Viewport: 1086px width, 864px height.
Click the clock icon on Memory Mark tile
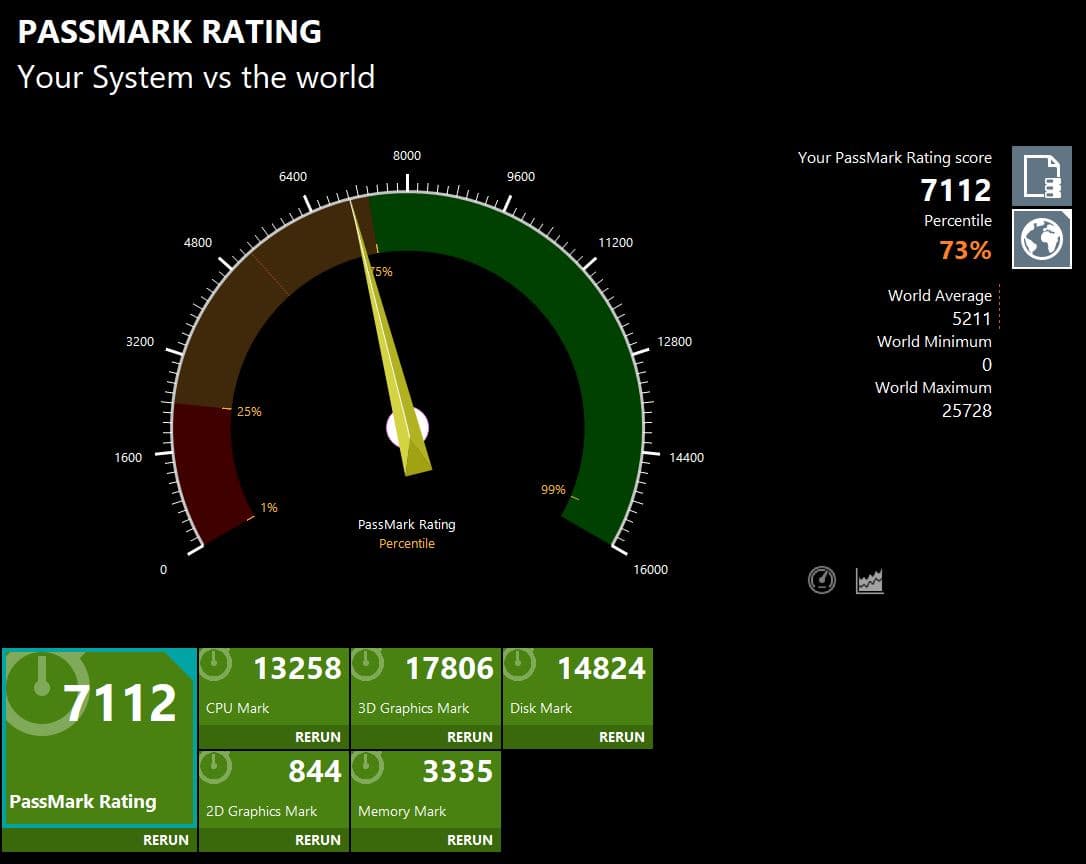click(x=368, y=766)
